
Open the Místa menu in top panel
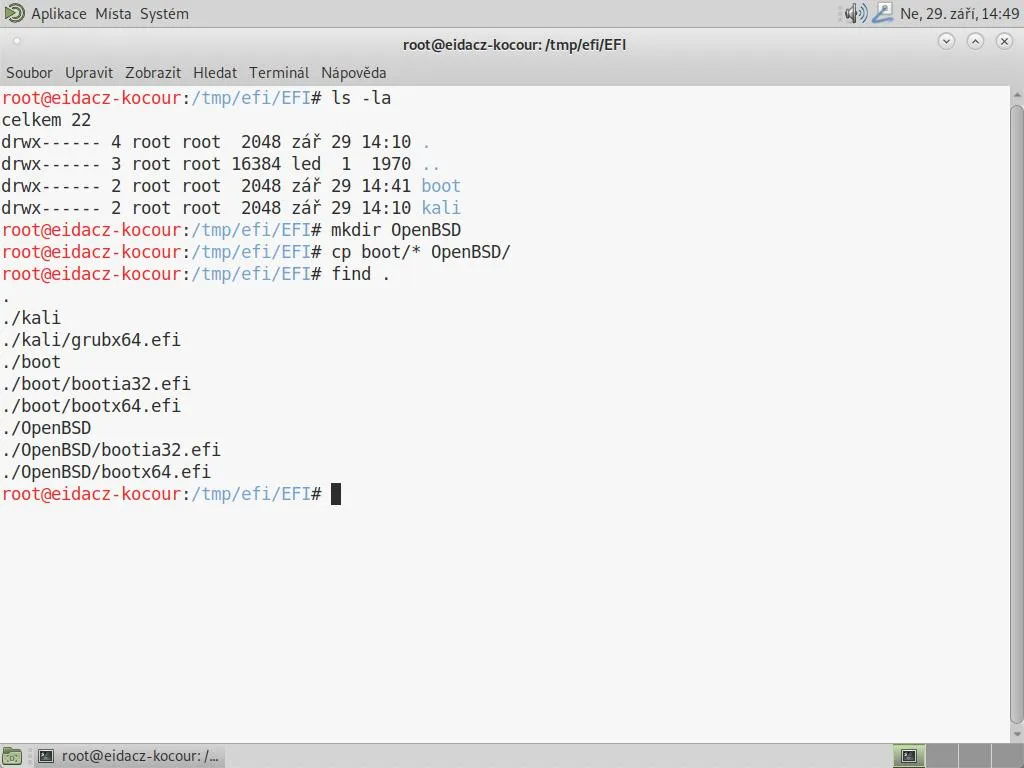[x=113, y=13]
